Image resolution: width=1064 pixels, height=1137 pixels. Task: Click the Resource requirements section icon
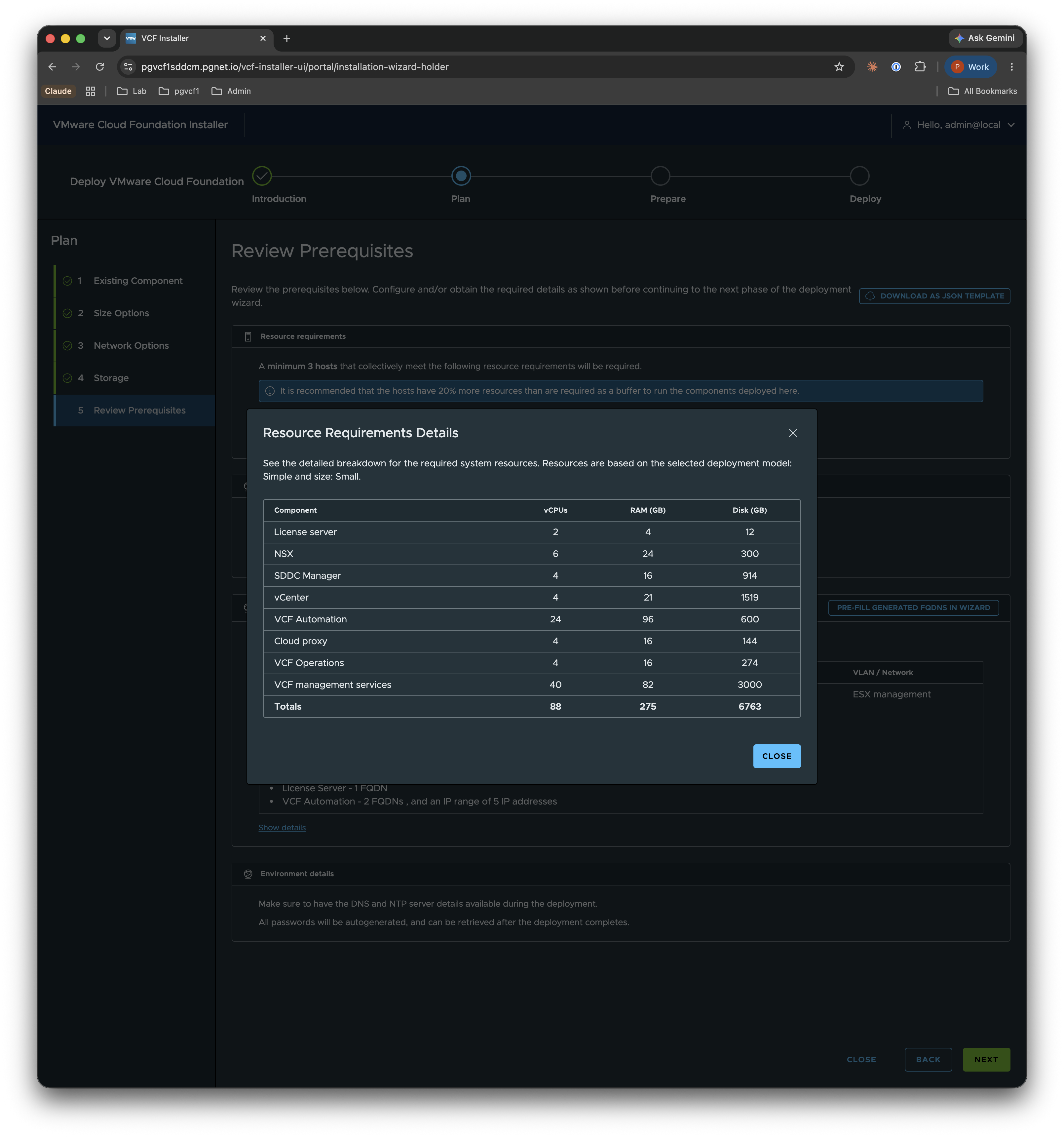click(248, 336)
